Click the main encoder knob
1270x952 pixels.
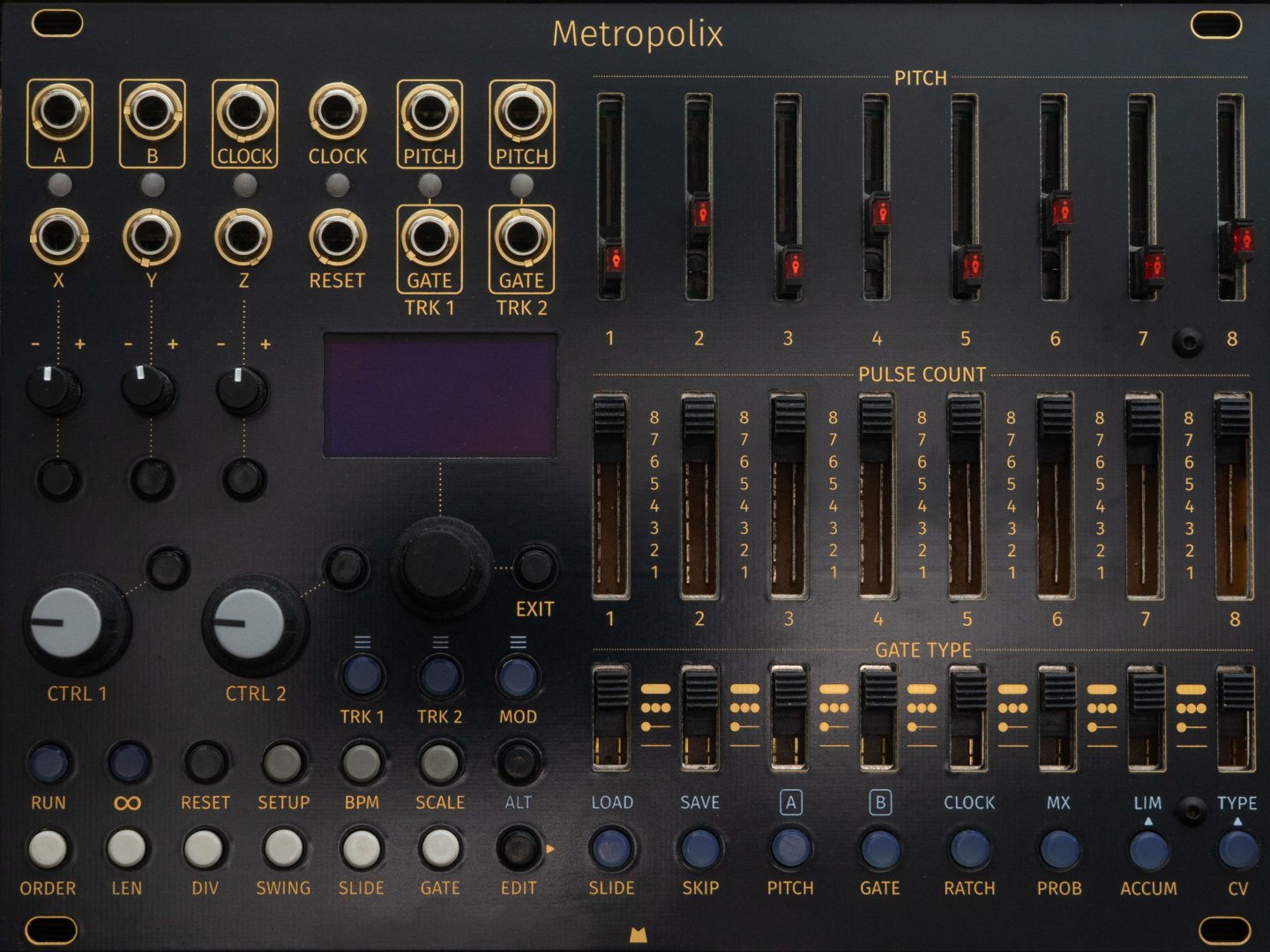tap(441, 566)
